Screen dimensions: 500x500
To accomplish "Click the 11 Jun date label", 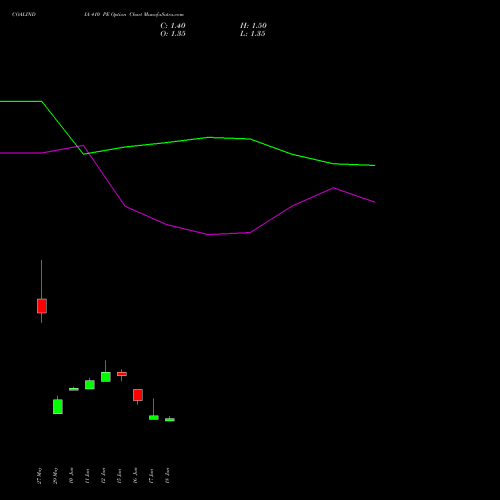I will (x=87, y=476).
